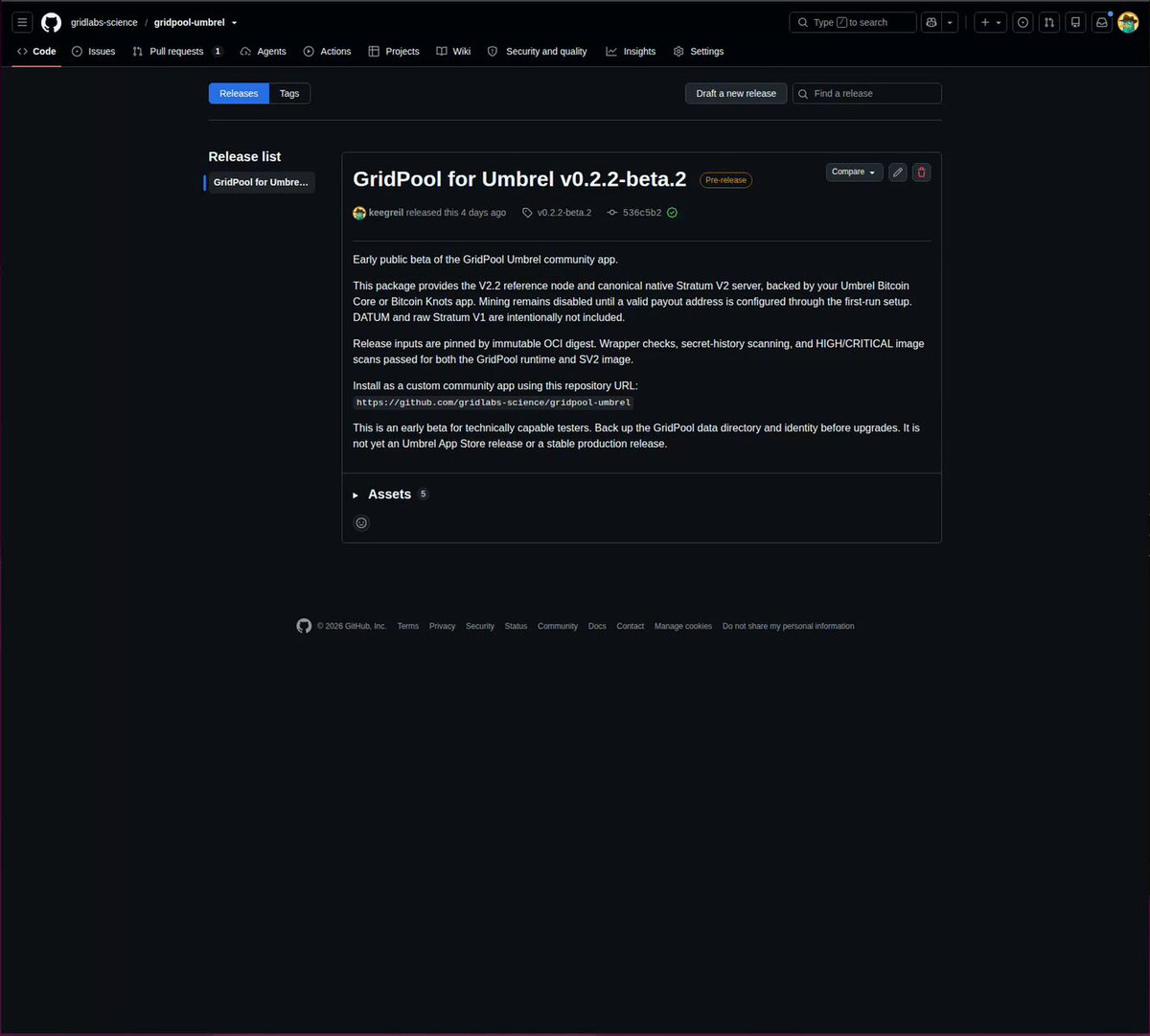1150x1036 pixels.
Task: Open pull requests shortcut icon in header
Action: coord(1049,22)
